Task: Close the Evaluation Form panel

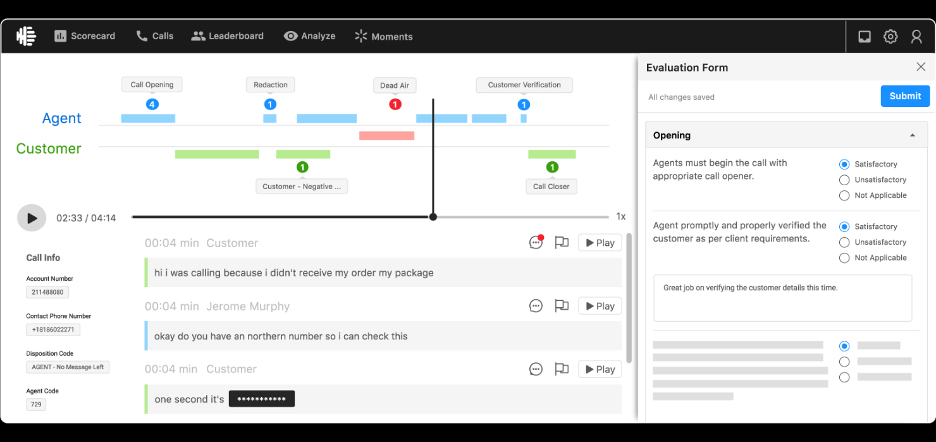Action: [x=921, y=67]
